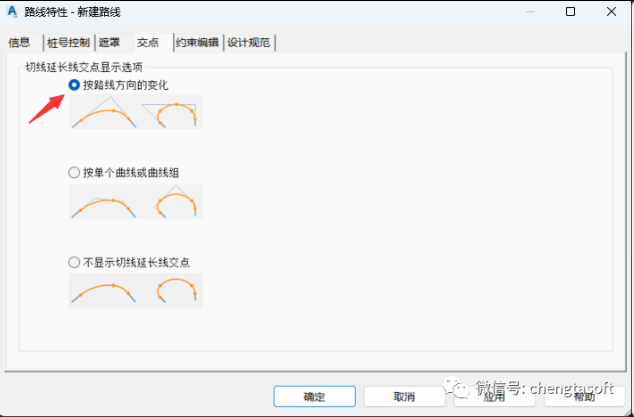Choose 按单个曲线或曲线组 radio option

[124, 173]
